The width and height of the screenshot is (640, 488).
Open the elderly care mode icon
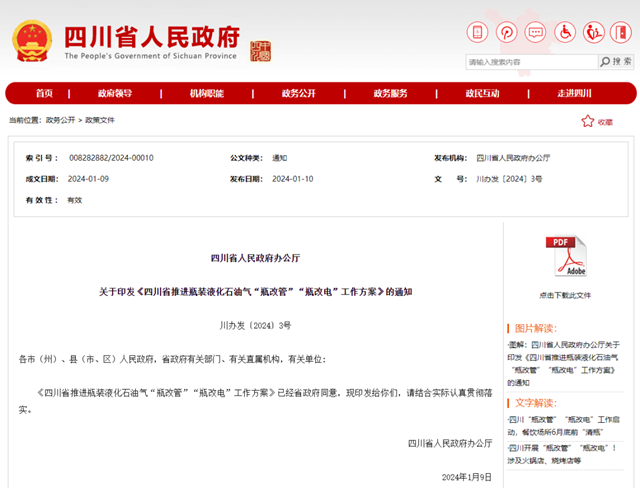point(593,32)
